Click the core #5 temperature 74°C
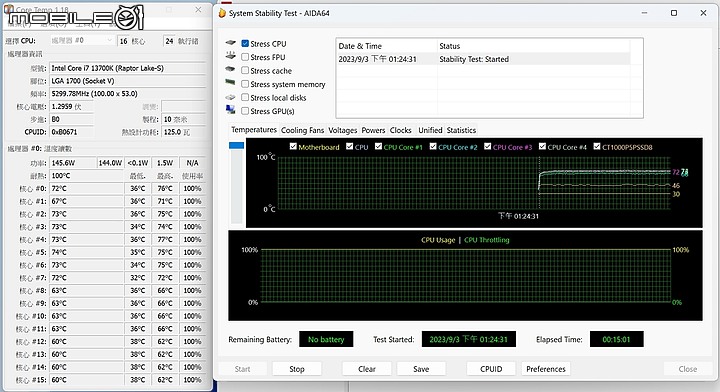Viewport: 720px width, 392px height. [86, 252]
